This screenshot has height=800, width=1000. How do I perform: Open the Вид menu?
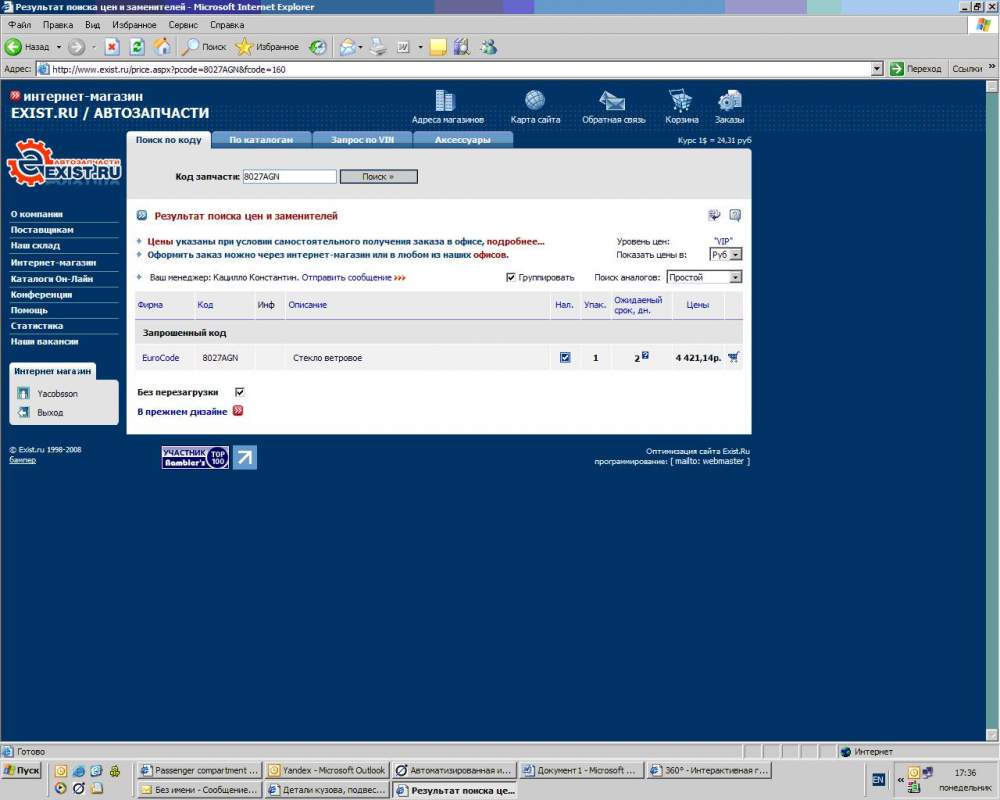pos(92,25)
